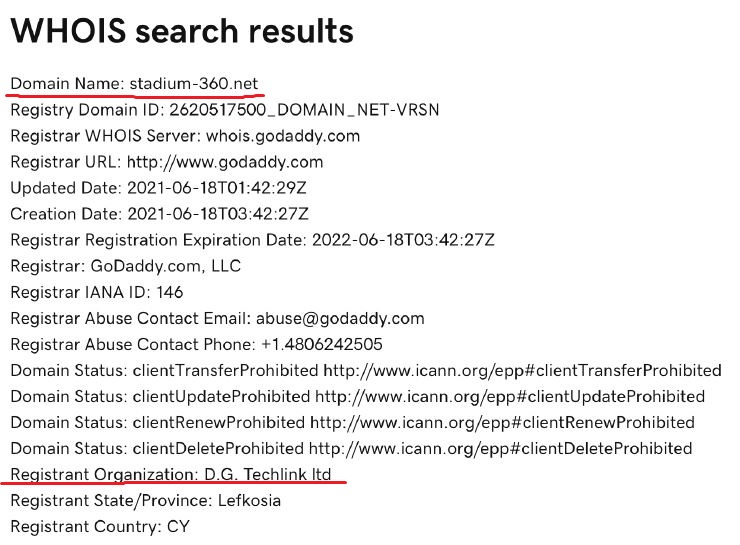This screenshot has width=740, height=545.
Task: Click the Registrar IANA ID 146 text
Action: pyautogui.click(x=97, y=292)
